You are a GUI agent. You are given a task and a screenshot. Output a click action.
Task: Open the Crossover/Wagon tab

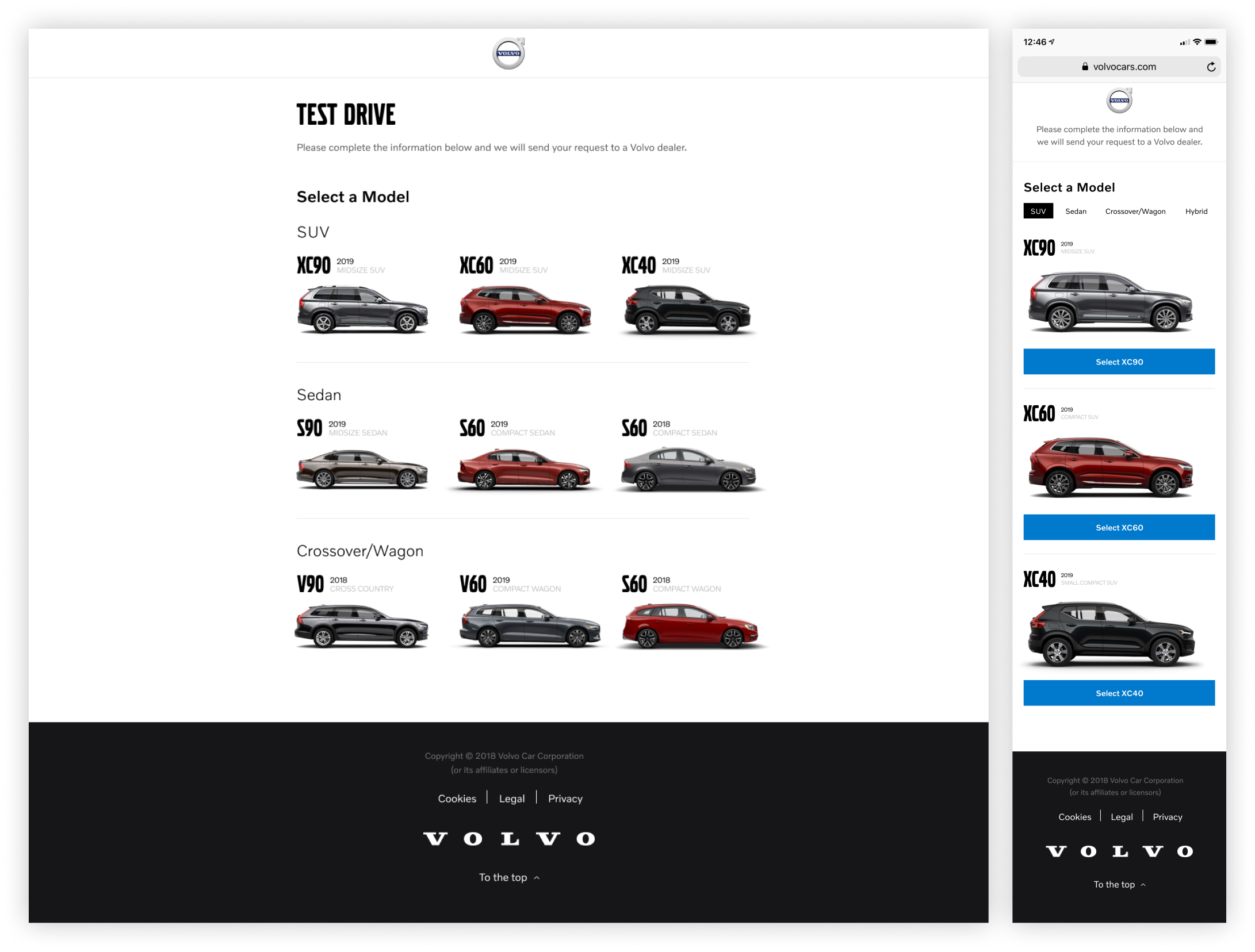click(1135, 211)
